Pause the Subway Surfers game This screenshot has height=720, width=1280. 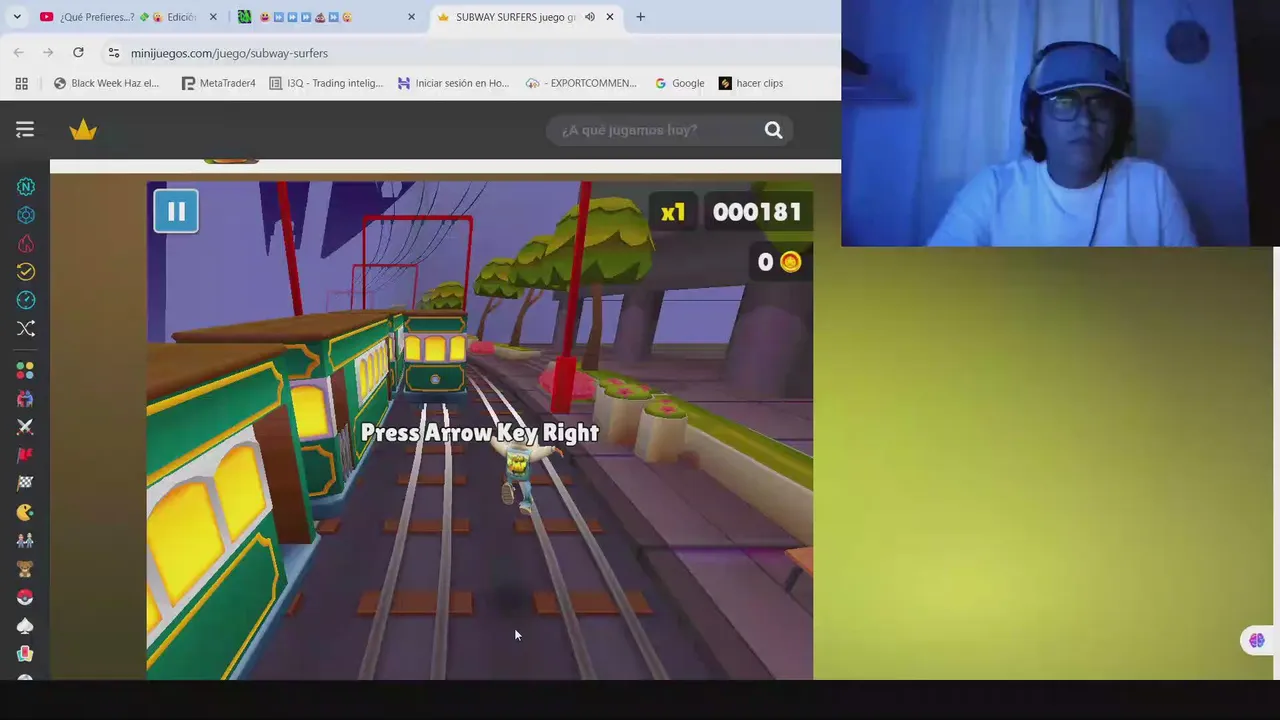[176, 211]
